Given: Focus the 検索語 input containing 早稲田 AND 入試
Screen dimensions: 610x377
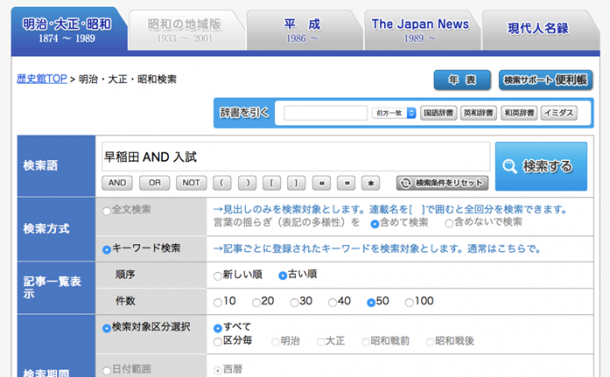Looking at the screenshot, I should pyautogui.click(x=296, y=157).
